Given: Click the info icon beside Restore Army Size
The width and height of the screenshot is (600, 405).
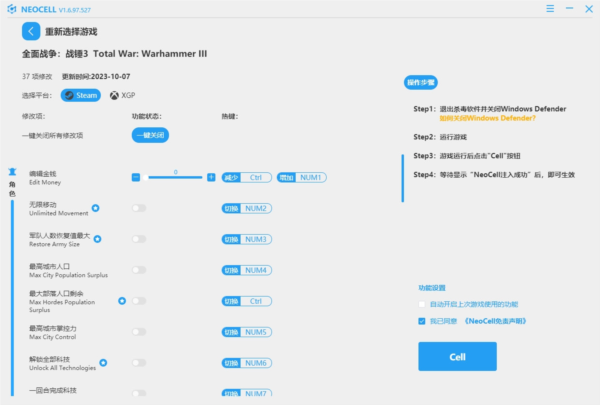Looking at the screenshot, I should coord(97,236).
